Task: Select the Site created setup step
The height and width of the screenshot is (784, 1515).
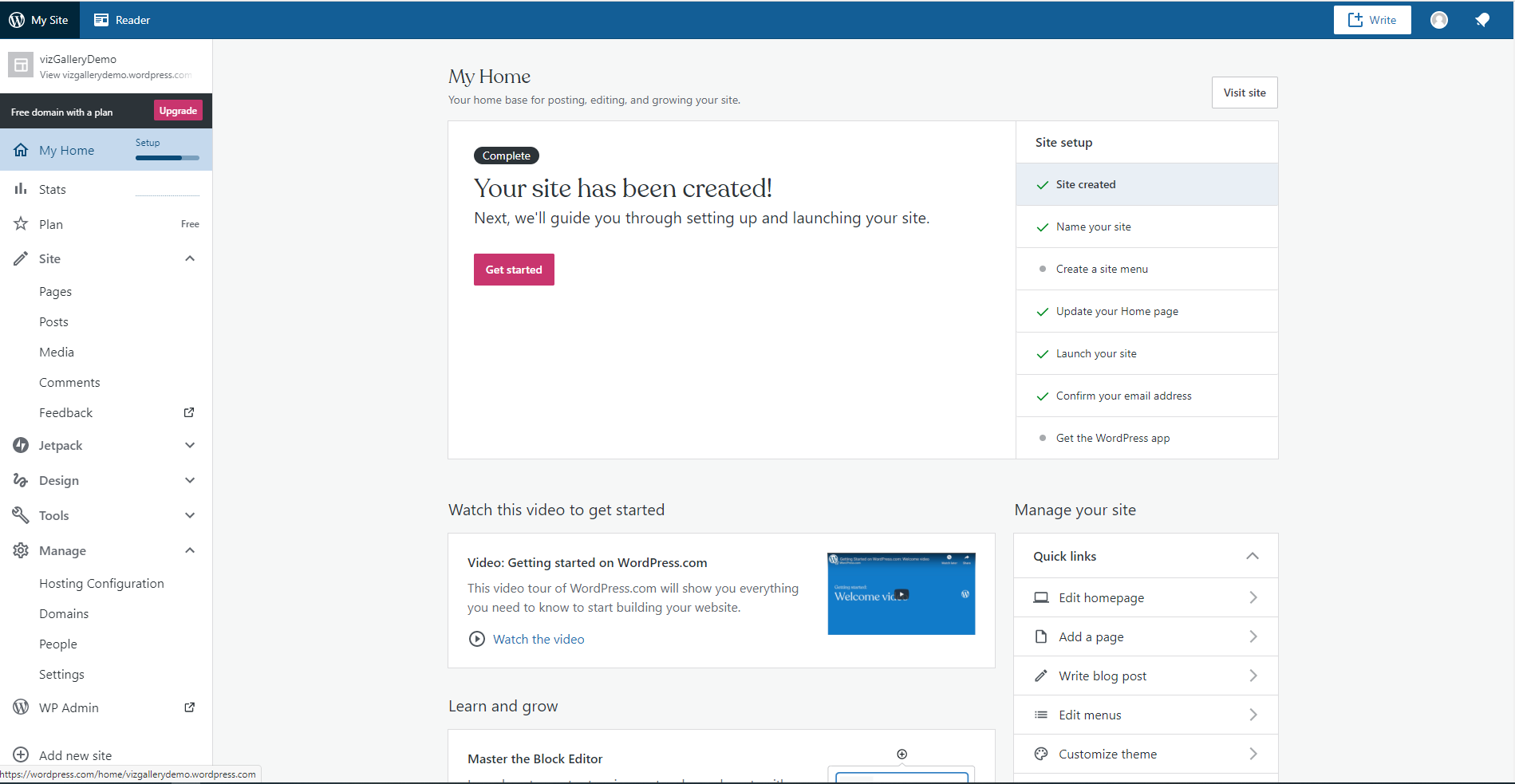Action: [x=1147, y=184]
